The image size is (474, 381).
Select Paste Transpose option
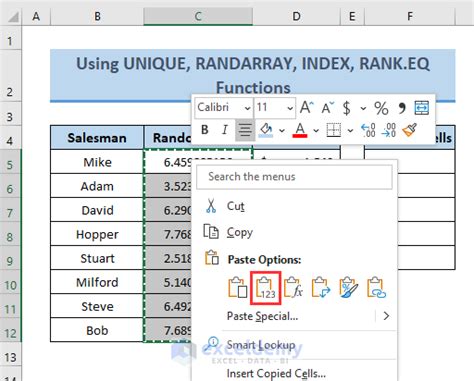(321, 287)
